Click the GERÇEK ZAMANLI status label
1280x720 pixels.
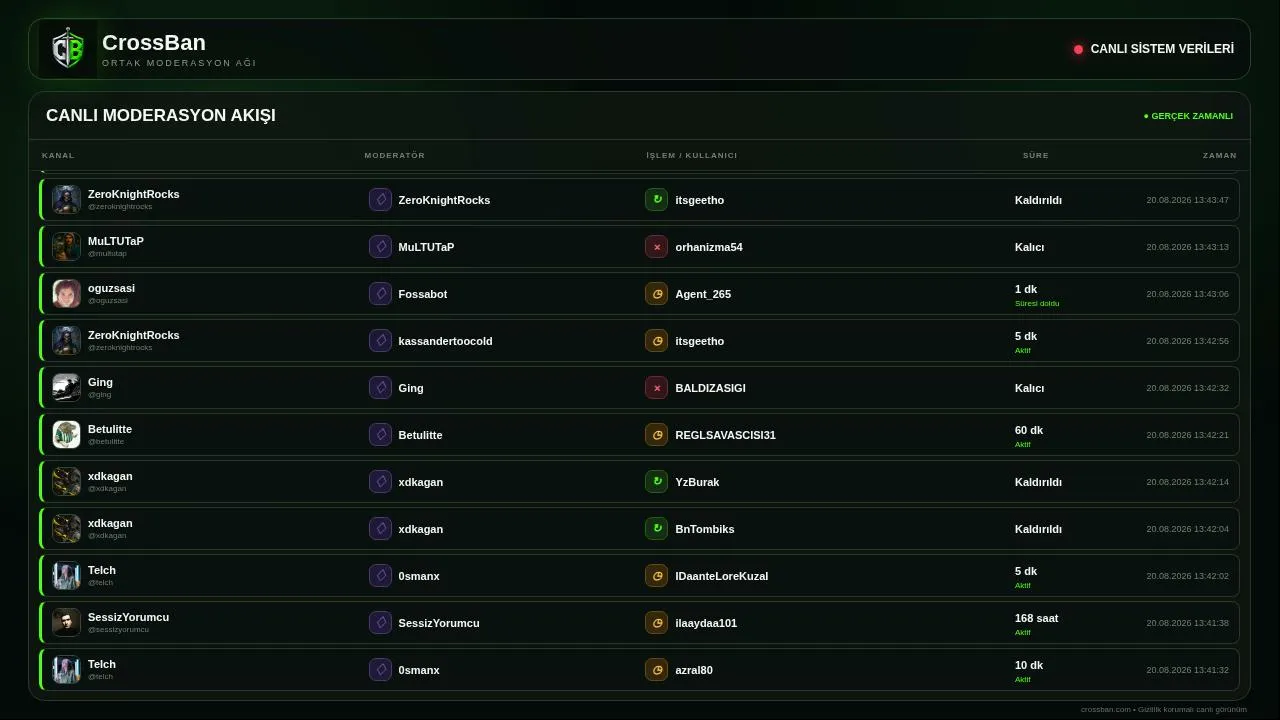(x=1188, y=116)
